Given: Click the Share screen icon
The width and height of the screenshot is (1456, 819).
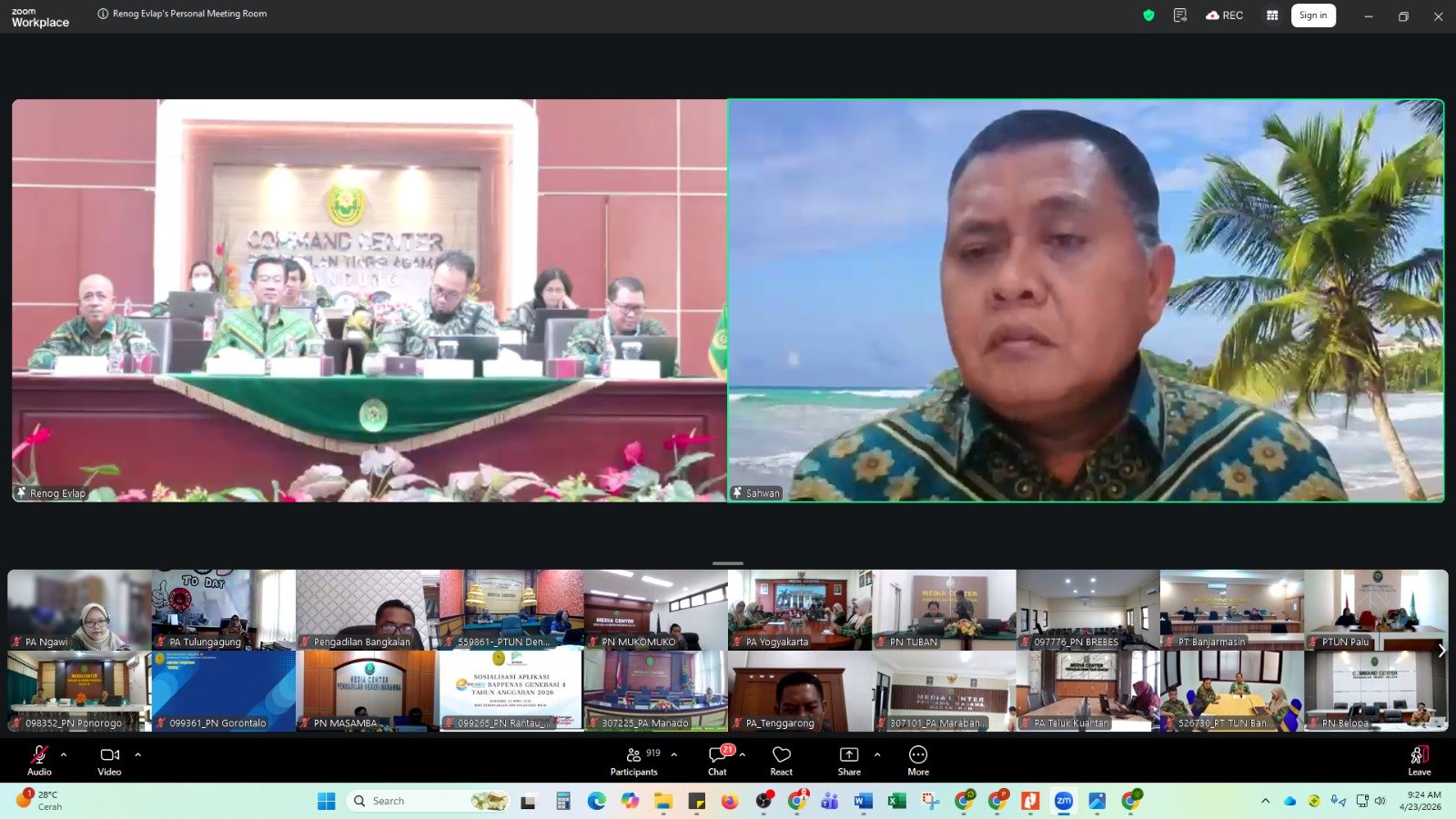Looking at the screenshot, I should pos(848,761).
